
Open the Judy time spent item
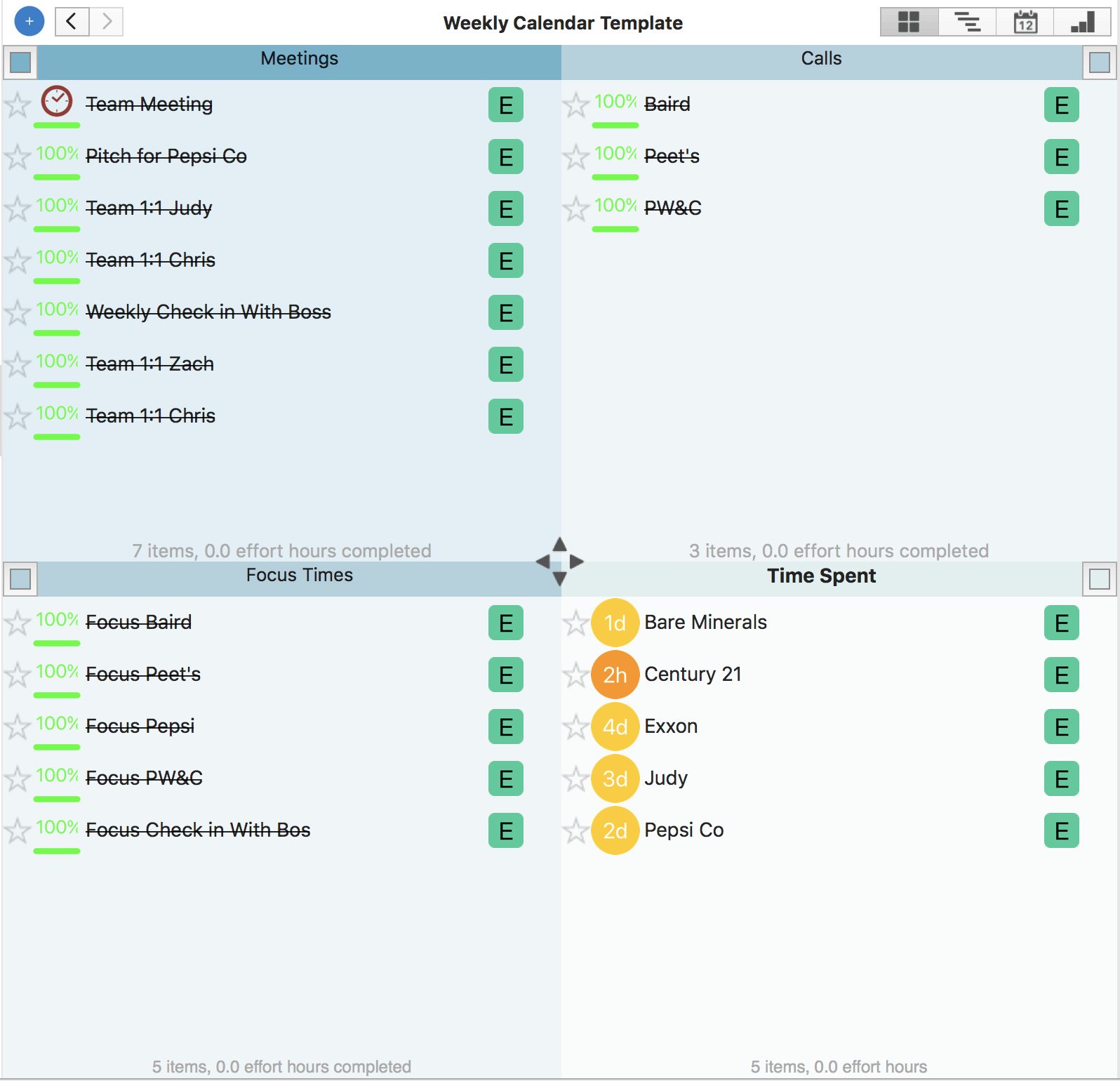click(666, 778)
